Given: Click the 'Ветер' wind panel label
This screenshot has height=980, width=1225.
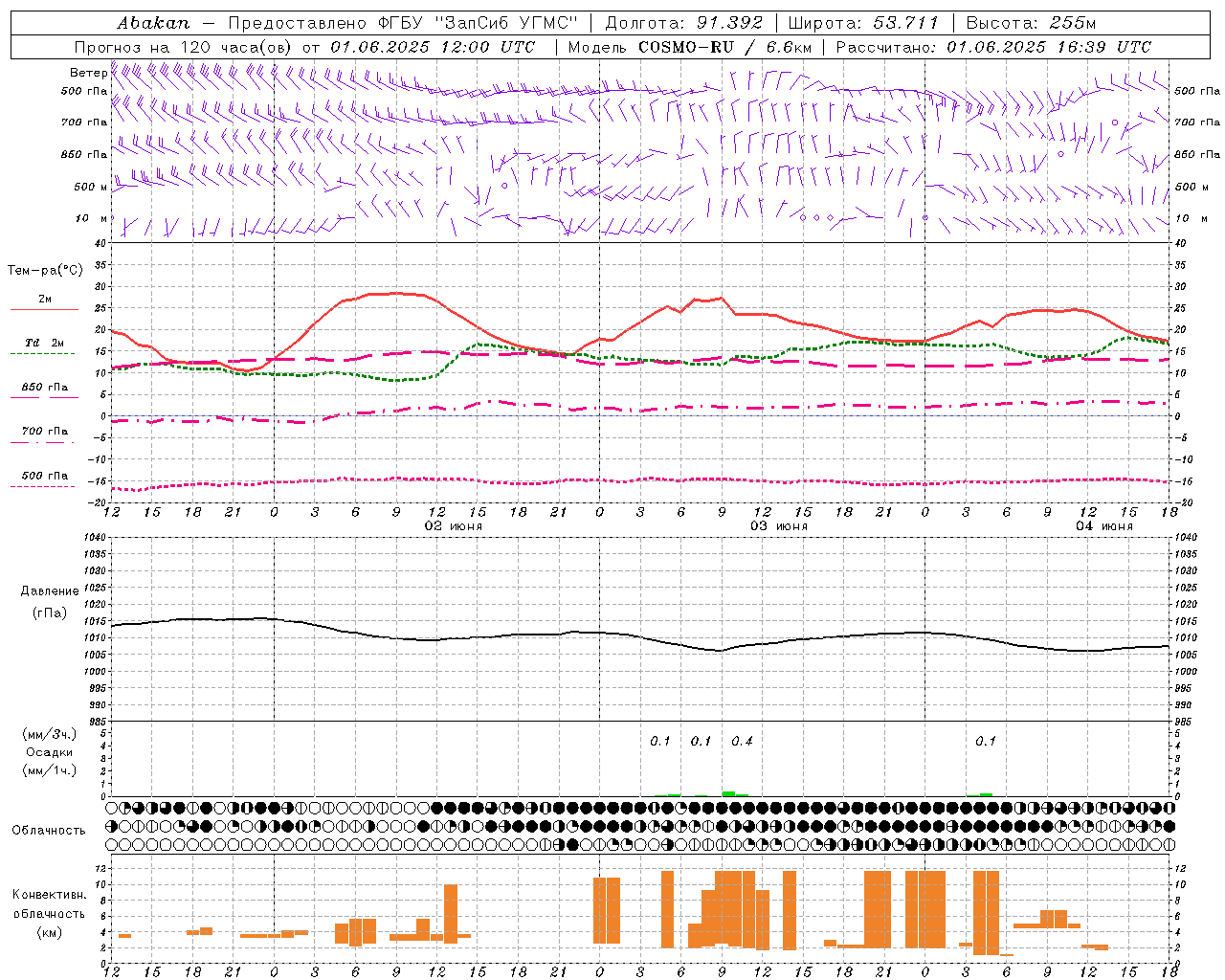Looking at the screenshot, I should [88, 73].
